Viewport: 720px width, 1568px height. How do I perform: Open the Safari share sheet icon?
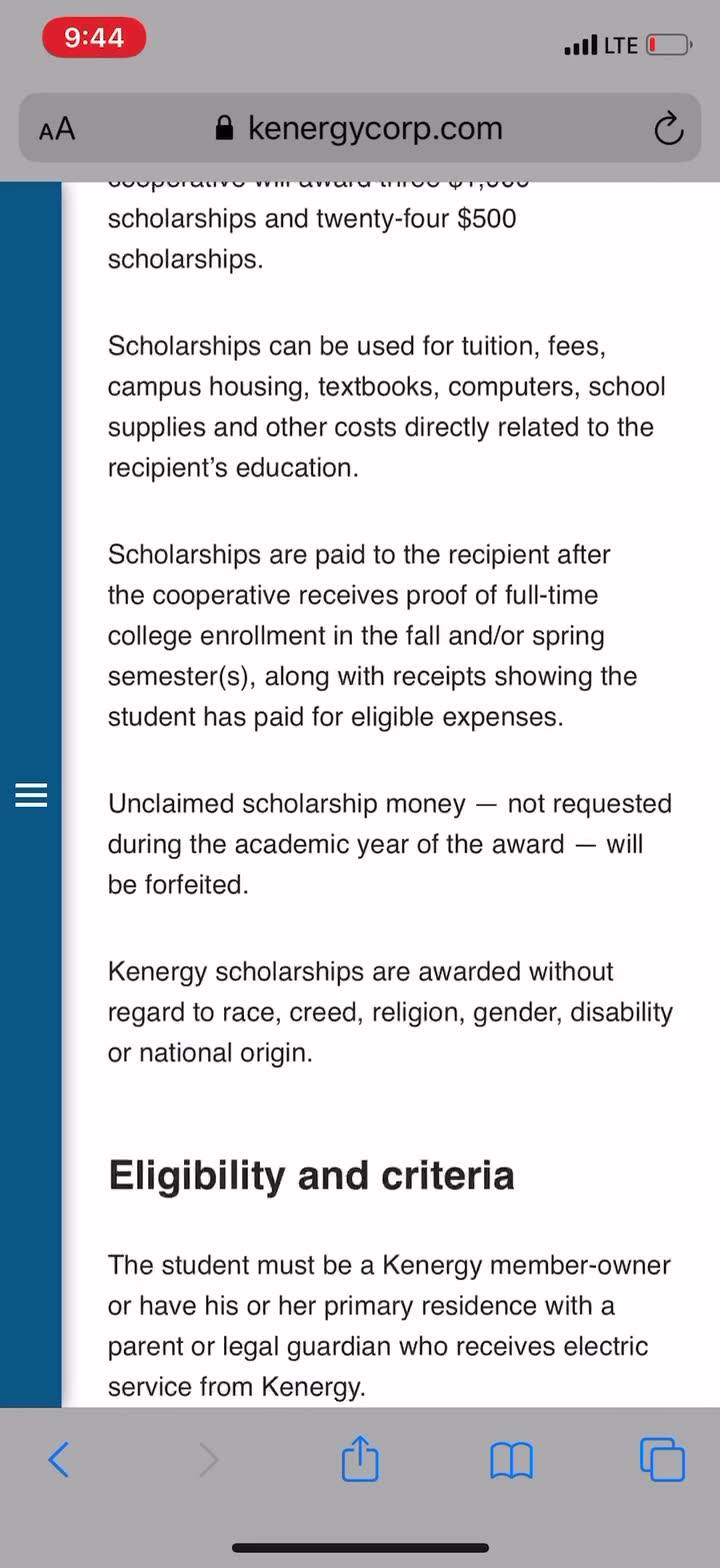[x=360, y=1457]
